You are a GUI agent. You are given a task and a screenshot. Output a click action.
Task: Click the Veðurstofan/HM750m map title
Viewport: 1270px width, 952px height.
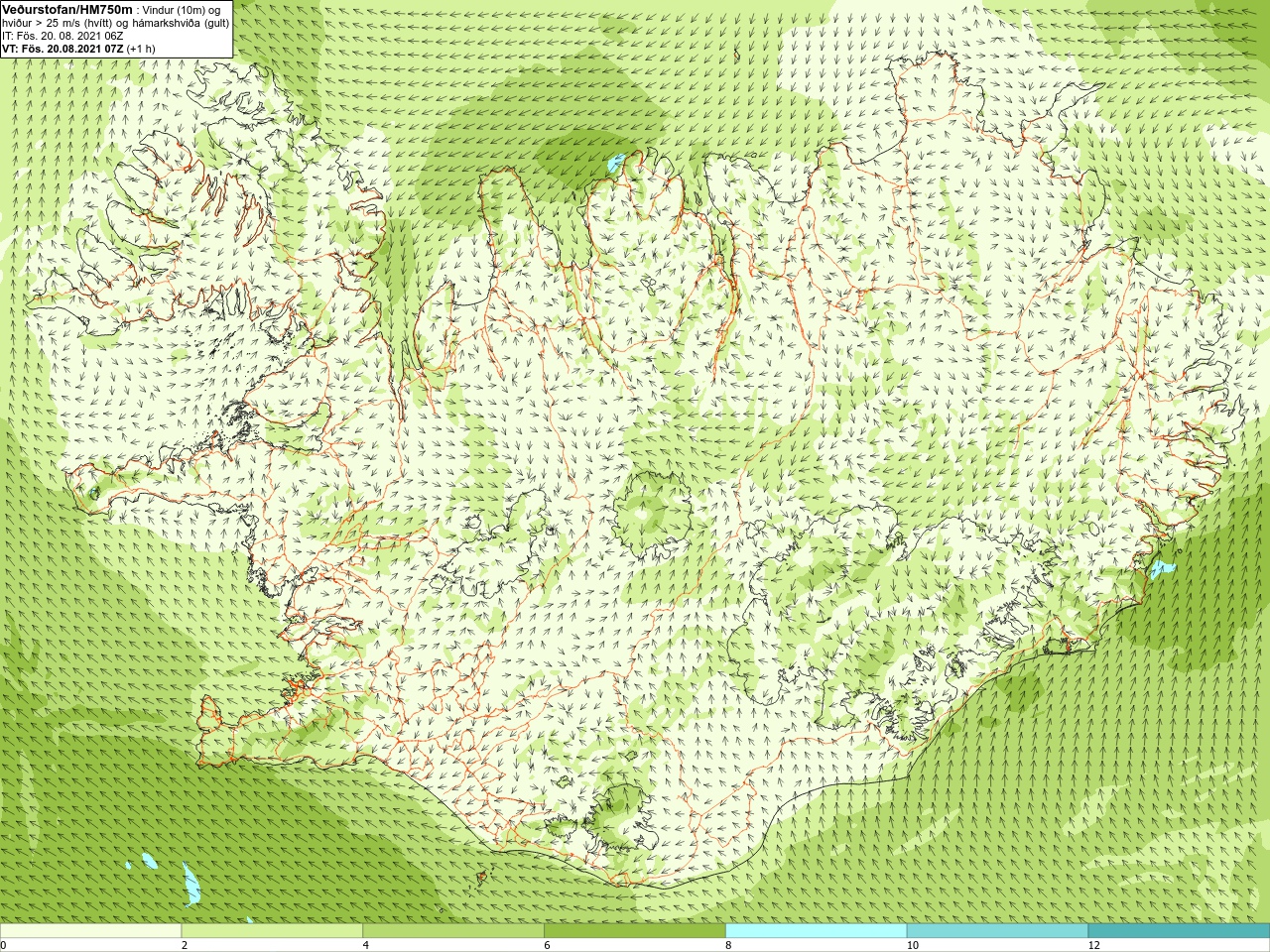tap(66, 9)
